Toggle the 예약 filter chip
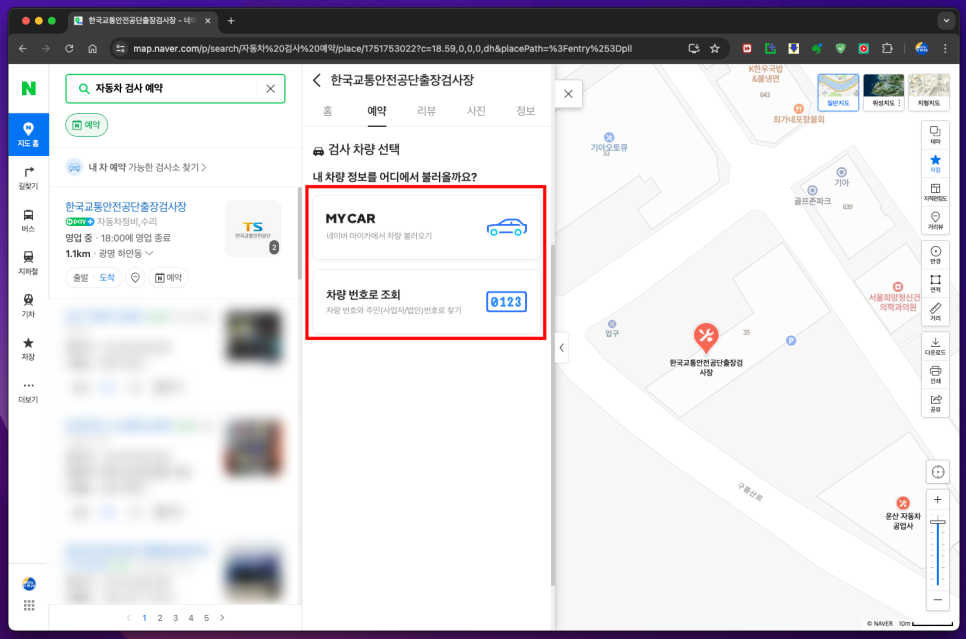 86,125
